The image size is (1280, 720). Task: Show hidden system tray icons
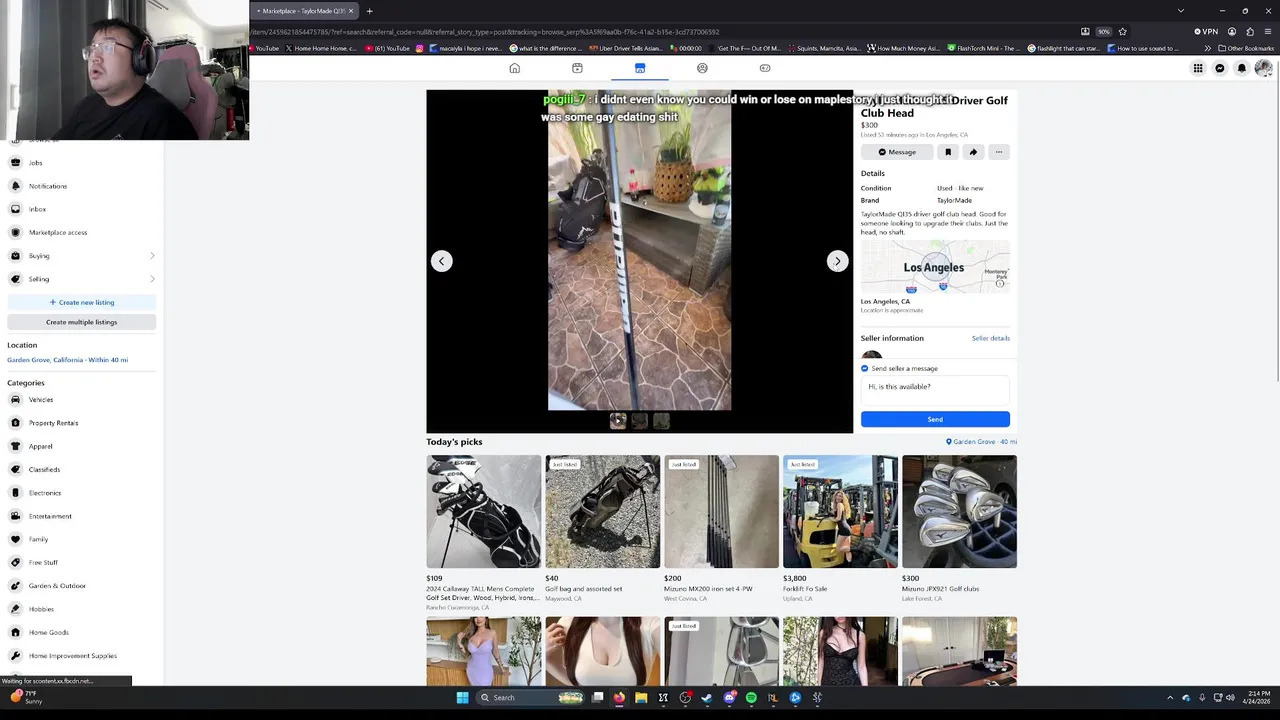pos(1170,697)
